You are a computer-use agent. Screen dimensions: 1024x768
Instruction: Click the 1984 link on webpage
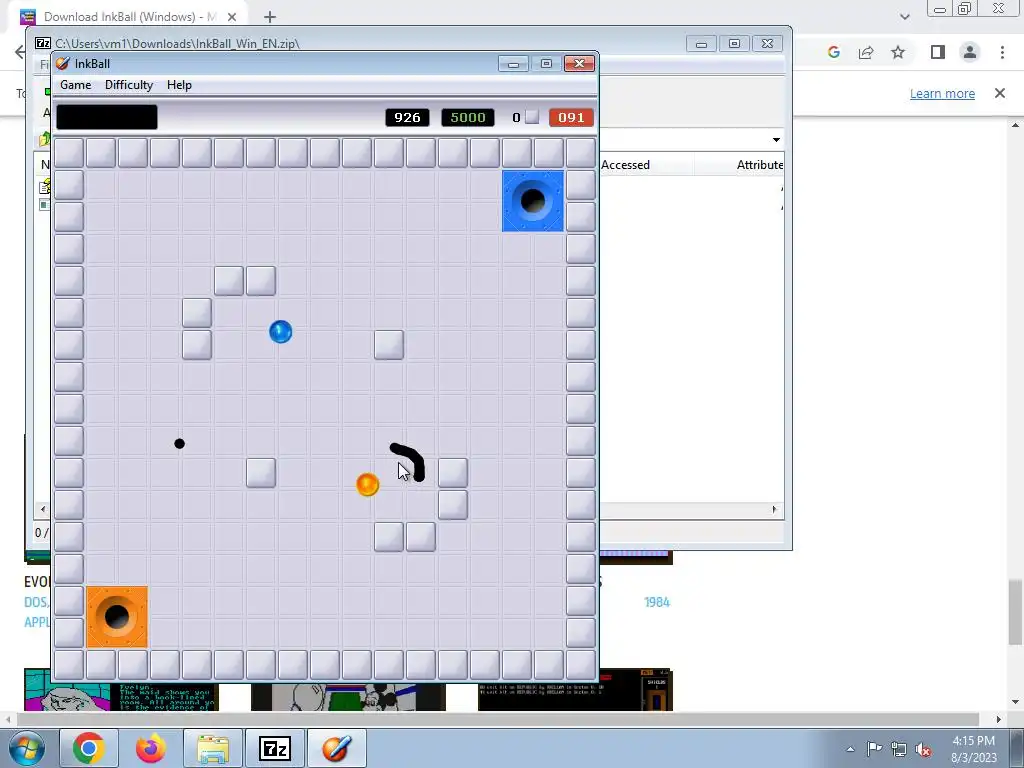657,602
